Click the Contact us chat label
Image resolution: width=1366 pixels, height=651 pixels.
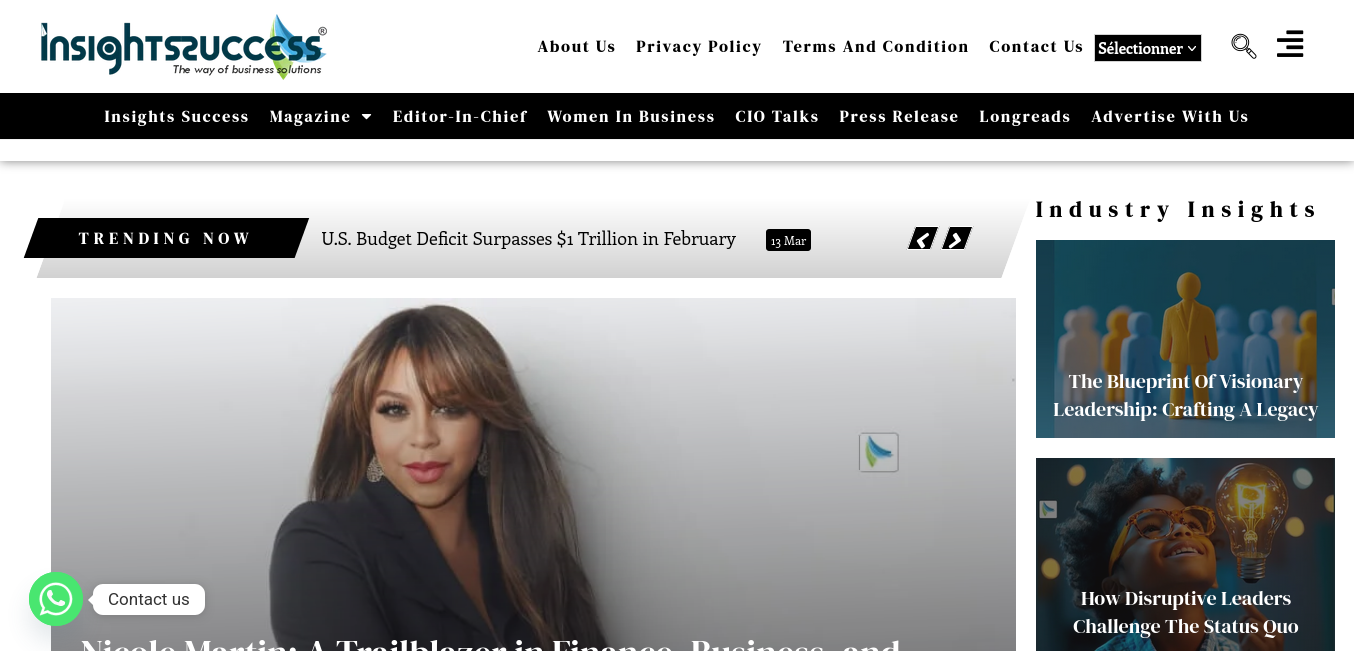click(149, 600)
